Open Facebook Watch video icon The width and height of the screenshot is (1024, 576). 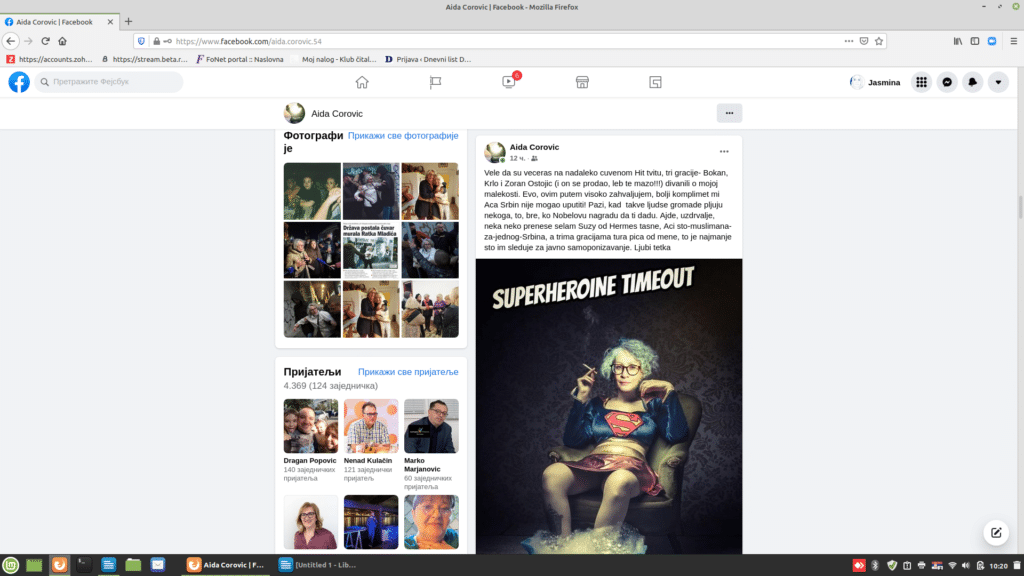(x=509, y=82)
